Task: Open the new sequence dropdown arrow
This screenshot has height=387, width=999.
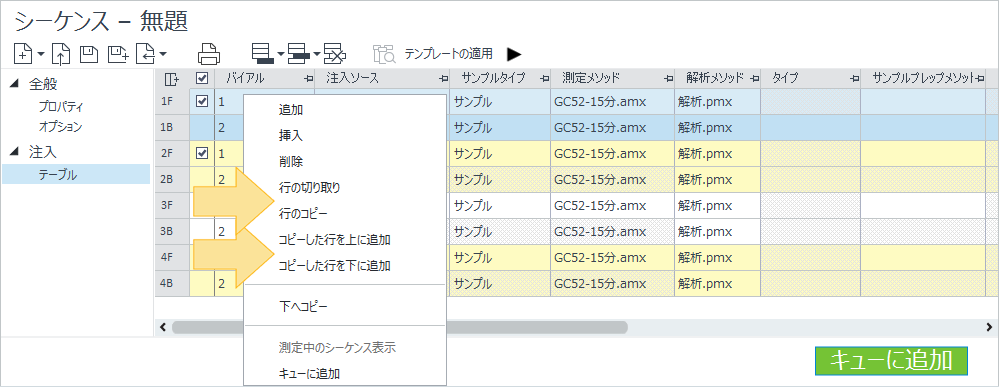Action: coord(41,54)
